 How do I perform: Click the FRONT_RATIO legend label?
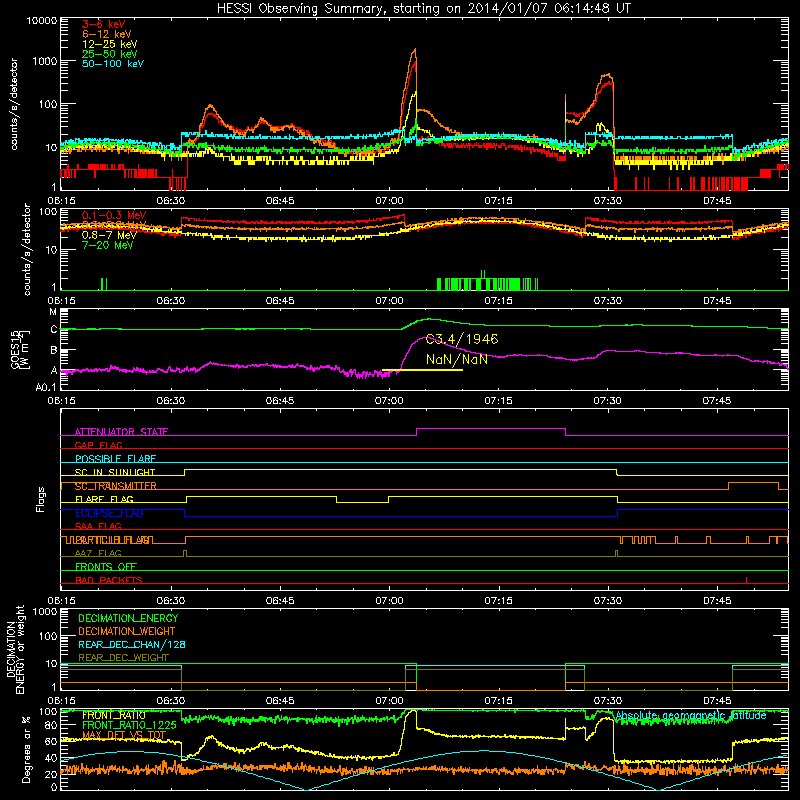113,715
